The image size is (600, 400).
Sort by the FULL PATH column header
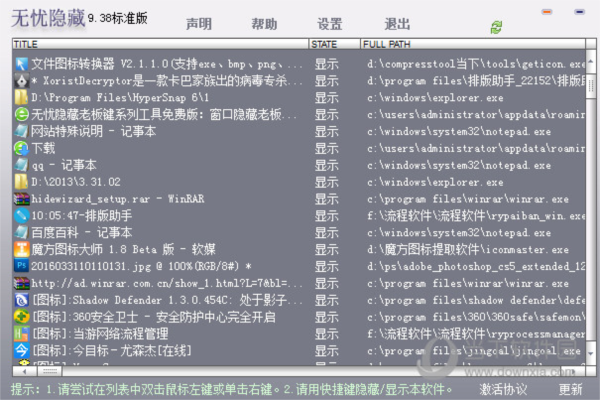(x=473, y=44)
